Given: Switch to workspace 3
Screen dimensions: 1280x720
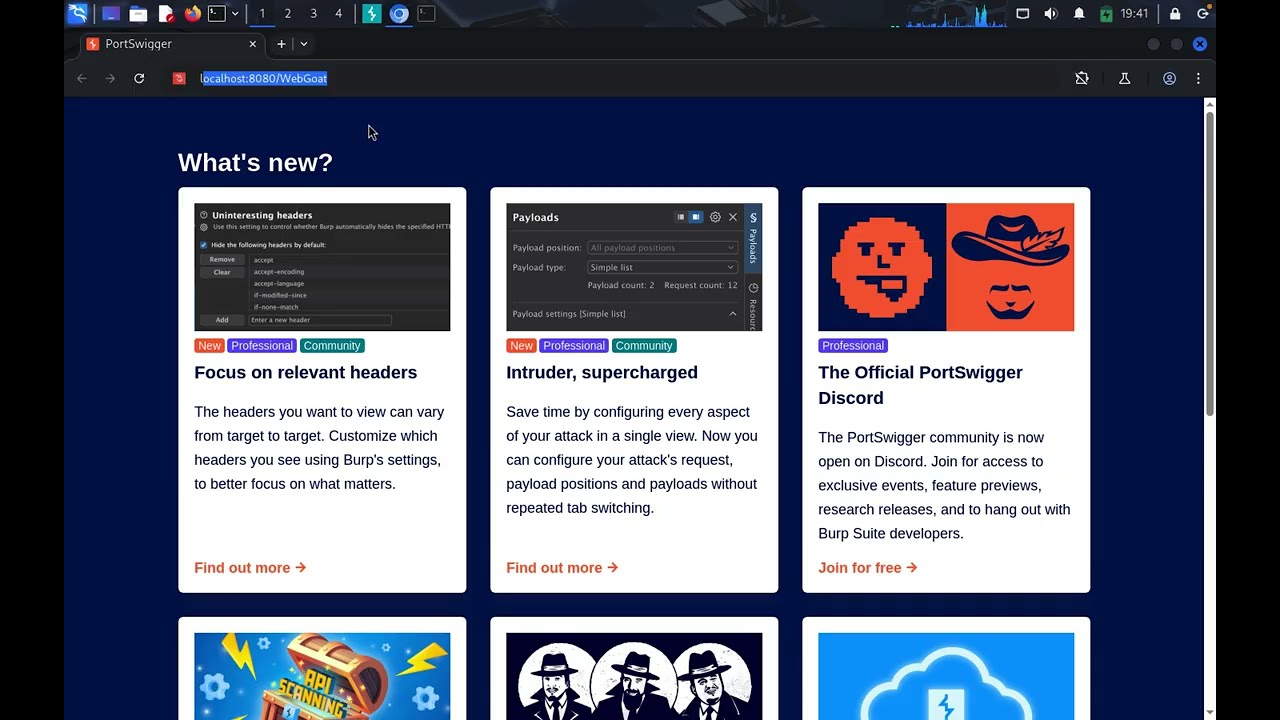Looking at the screenshot, I should [x=313, y=14].
